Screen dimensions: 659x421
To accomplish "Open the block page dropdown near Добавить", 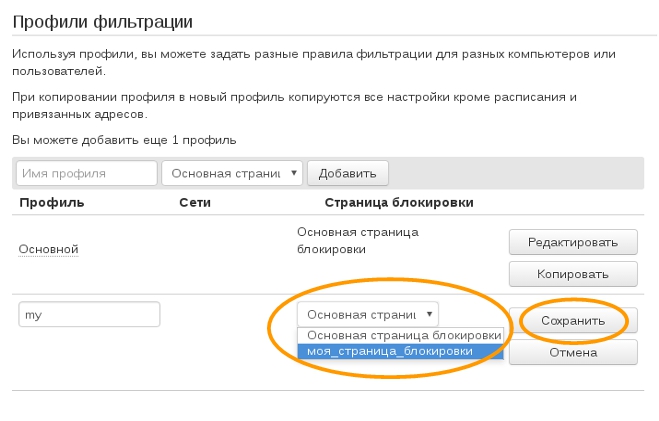I will (232, 173).
